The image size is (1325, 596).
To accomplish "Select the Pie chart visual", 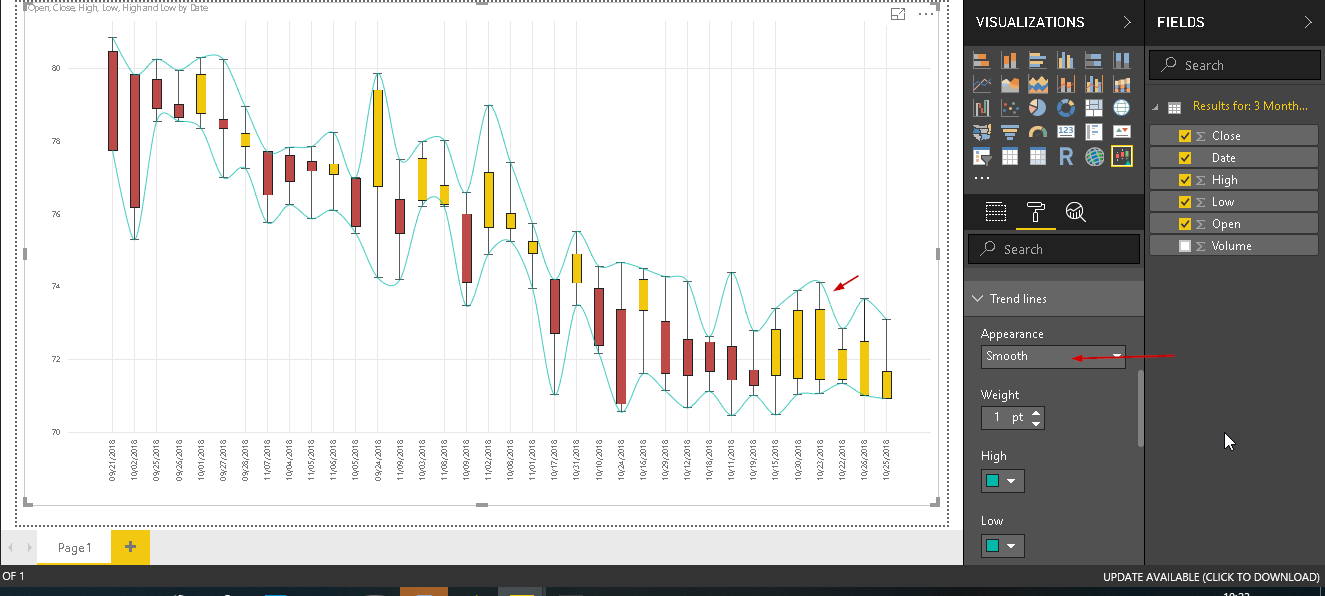I will point(1038,108).
